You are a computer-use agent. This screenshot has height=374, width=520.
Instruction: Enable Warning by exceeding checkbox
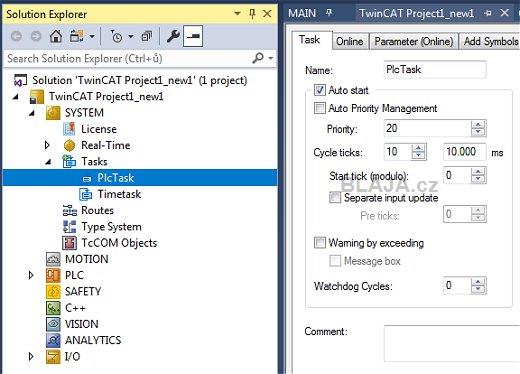320,243
